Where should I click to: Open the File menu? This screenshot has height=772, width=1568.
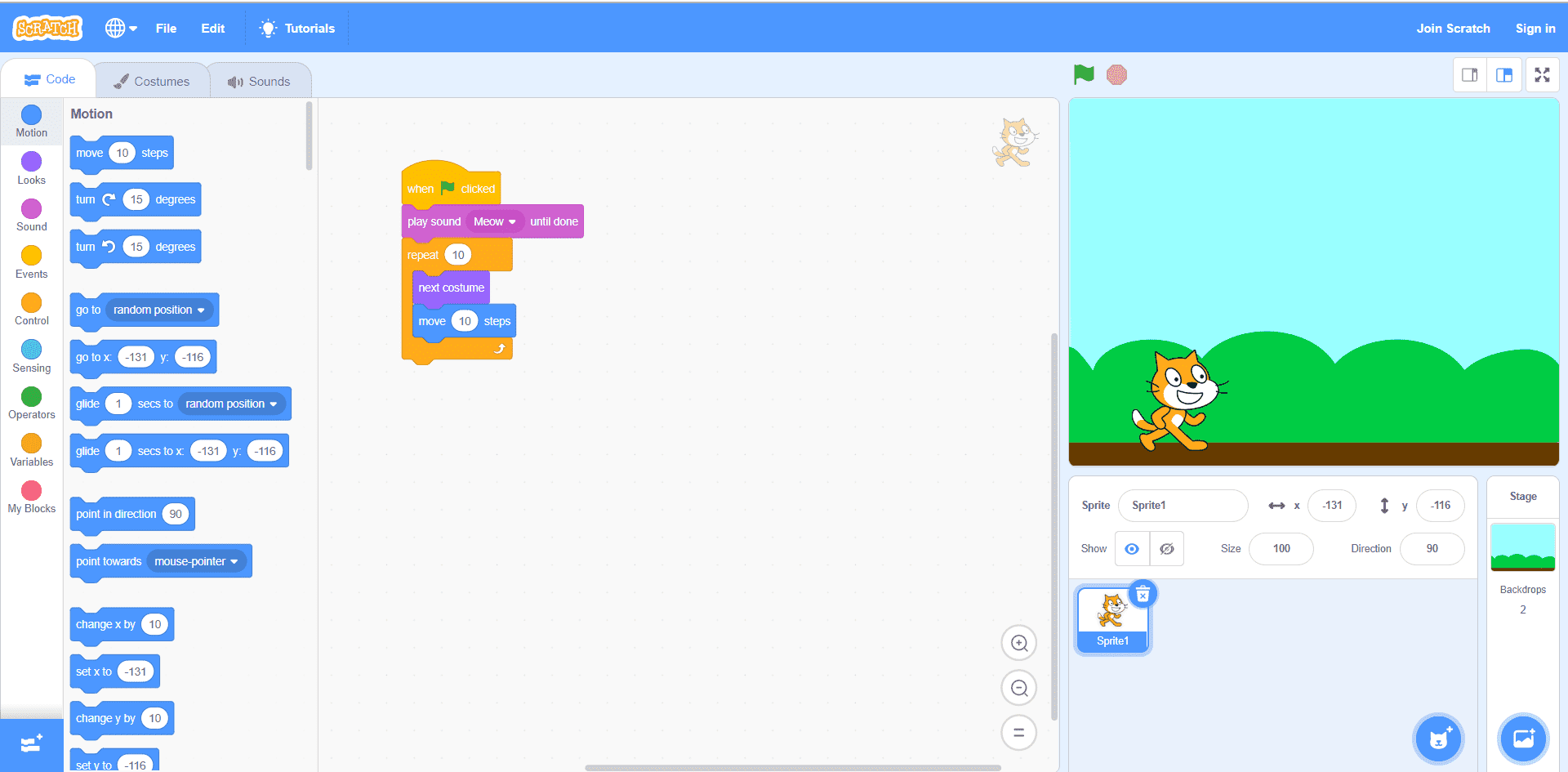click(x=166, y=29)
